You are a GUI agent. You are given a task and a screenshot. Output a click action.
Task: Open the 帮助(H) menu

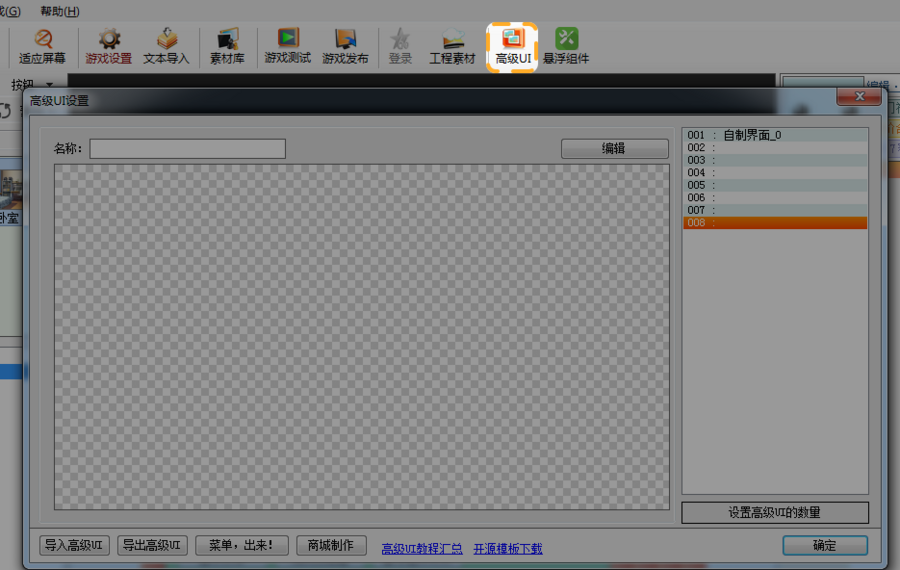point(60,11)
